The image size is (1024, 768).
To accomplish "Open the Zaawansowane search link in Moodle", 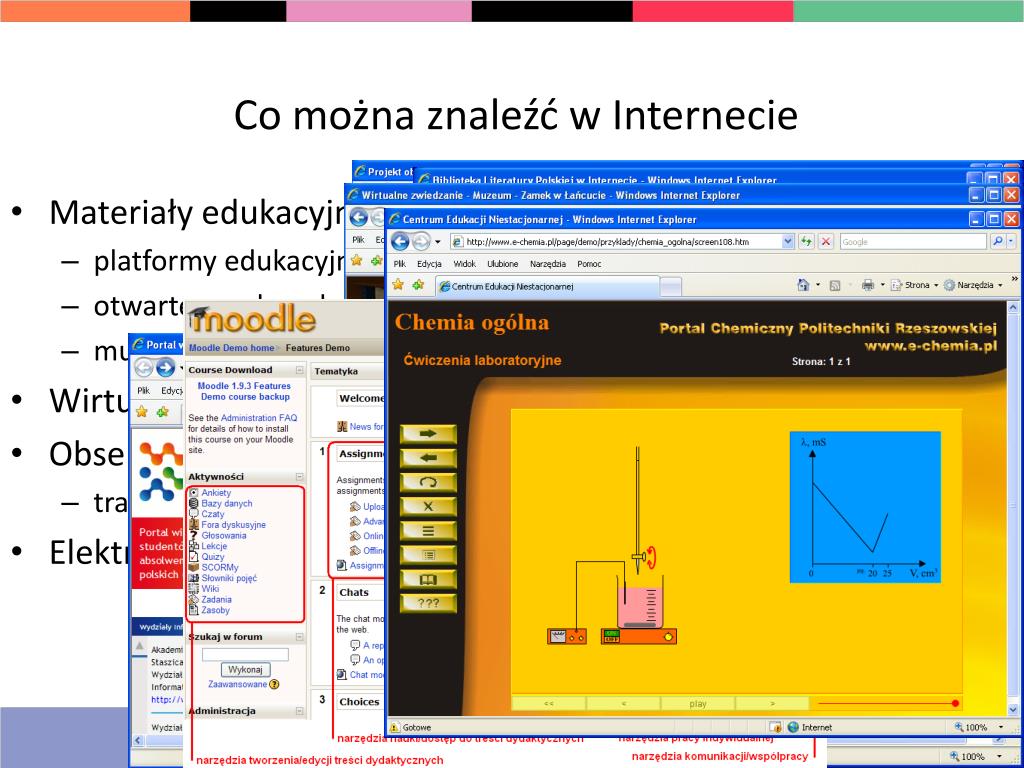I will pos(238,684).
